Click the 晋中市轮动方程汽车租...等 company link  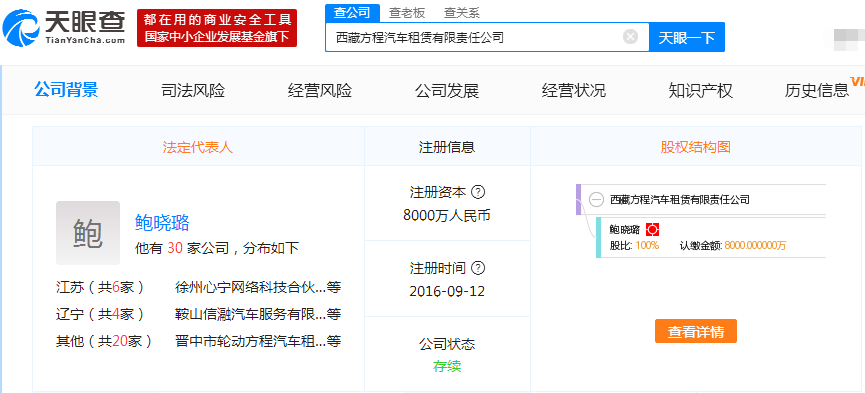(258, 341)
